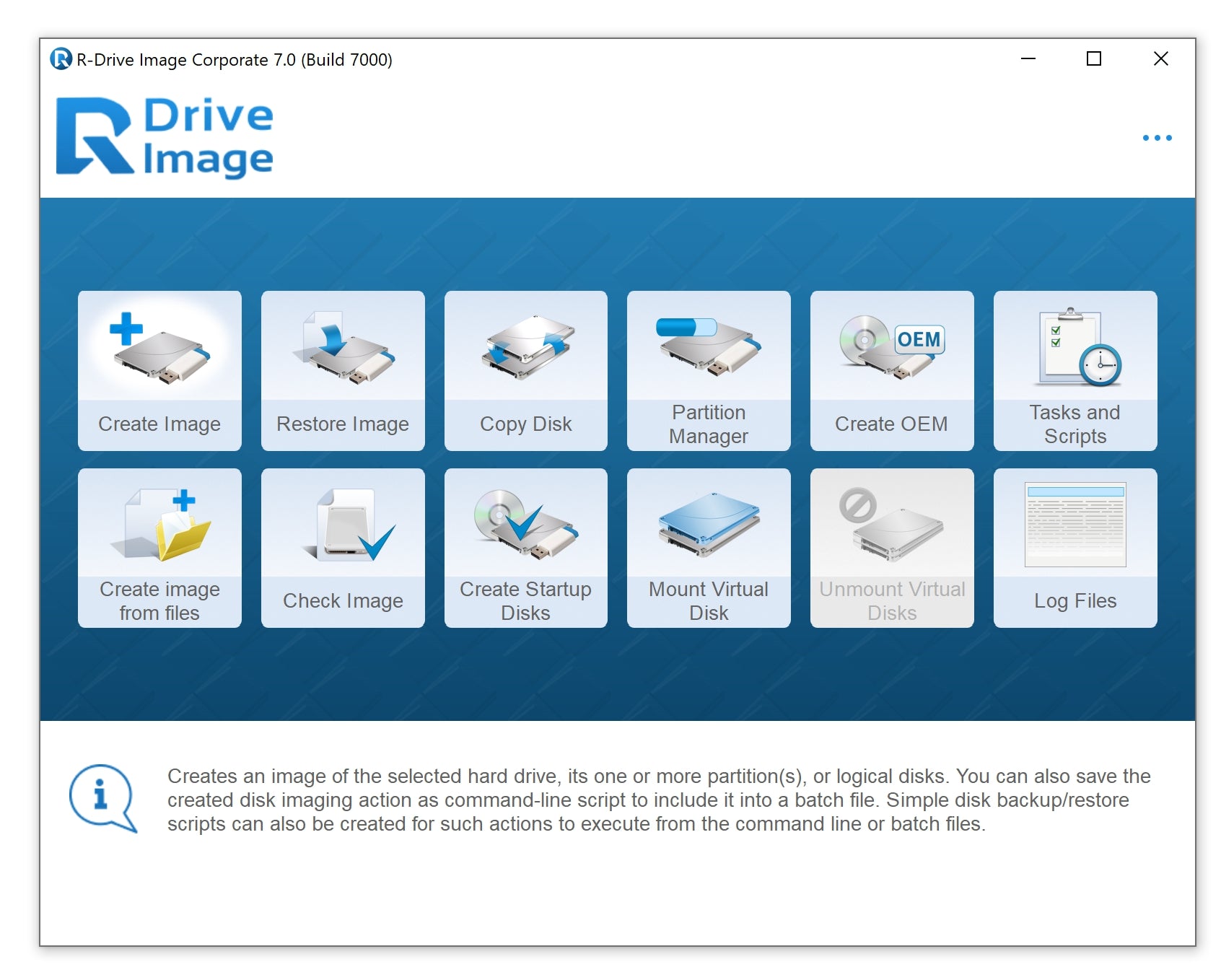This screenshot has width=1221, height=980.
Task: Click the Mount Virtual Disk icon
Action: point(709,524)
